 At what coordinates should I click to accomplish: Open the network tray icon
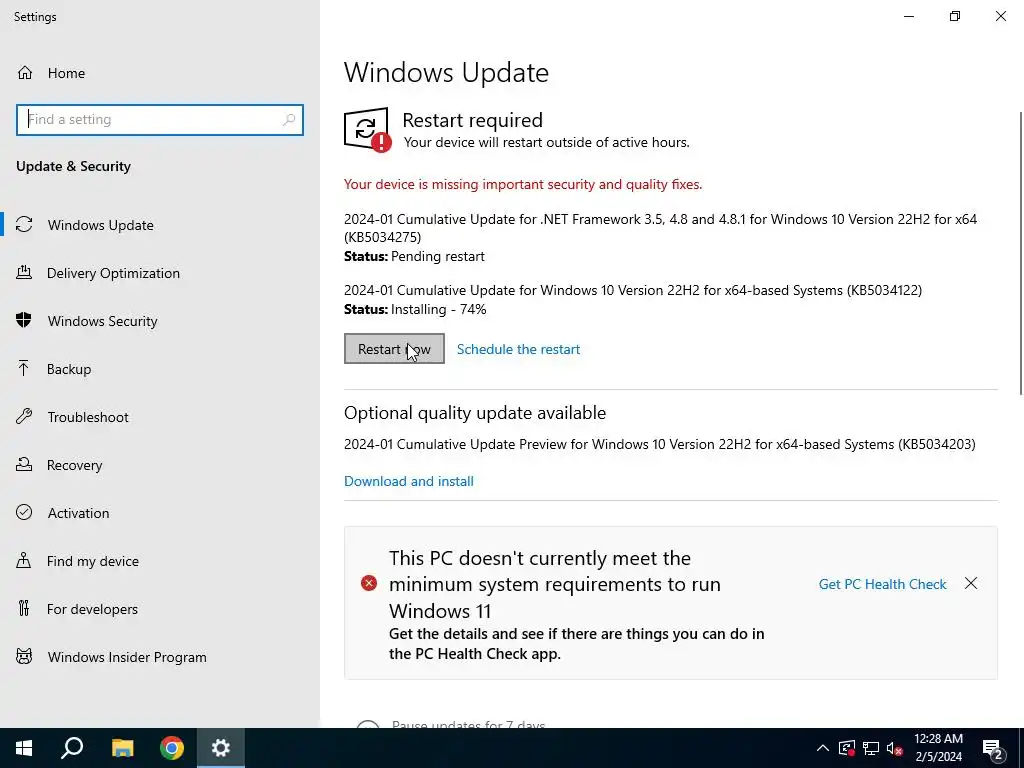pyautogui.click(x=871, y=748)
